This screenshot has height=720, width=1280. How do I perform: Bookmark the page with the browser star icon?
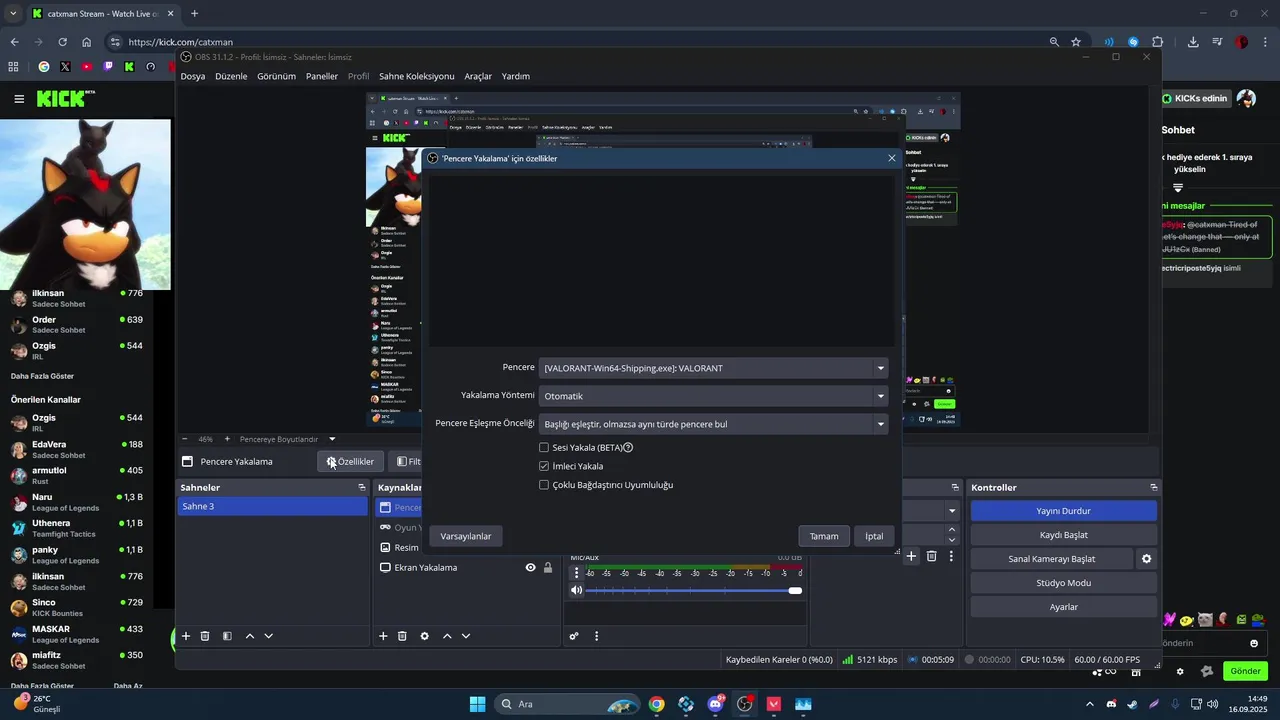tap(1076, 42)
